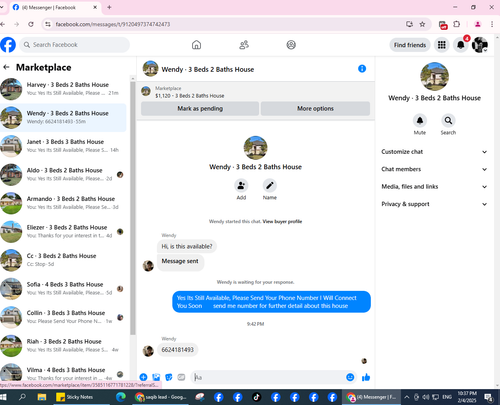Go back using the Marketplace back arrow
500x405 pixels.
(6, 67)
